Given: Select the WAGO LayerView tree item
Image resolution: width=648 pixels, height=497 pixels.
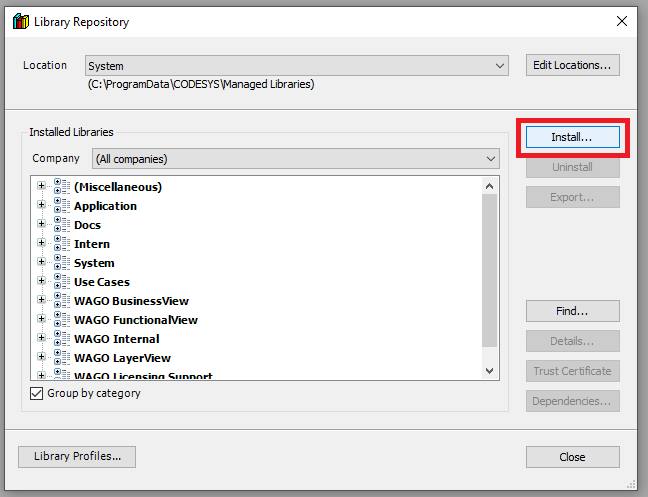Looking at the screenshot, I should point(122,358).
